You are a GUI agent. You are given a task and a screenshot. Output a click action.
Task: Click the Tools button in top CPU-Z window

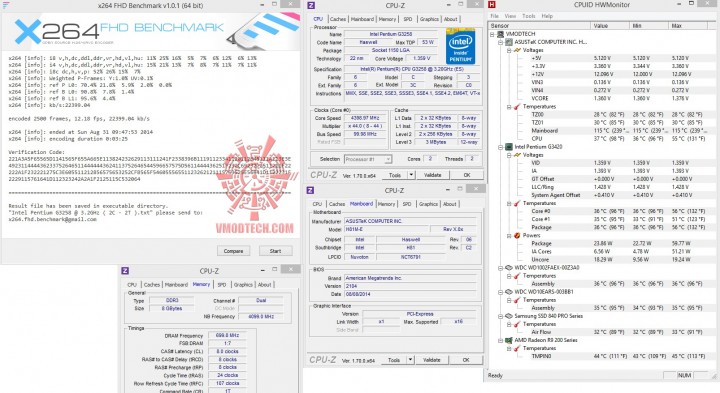[395, 175]
